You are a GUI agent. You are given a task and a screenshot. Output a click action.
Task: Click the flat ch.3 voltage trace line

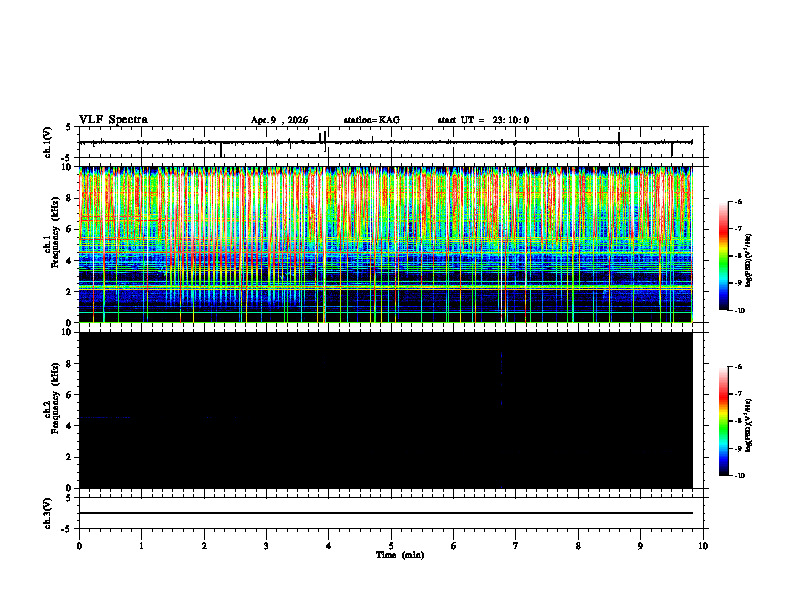[385, 513]
